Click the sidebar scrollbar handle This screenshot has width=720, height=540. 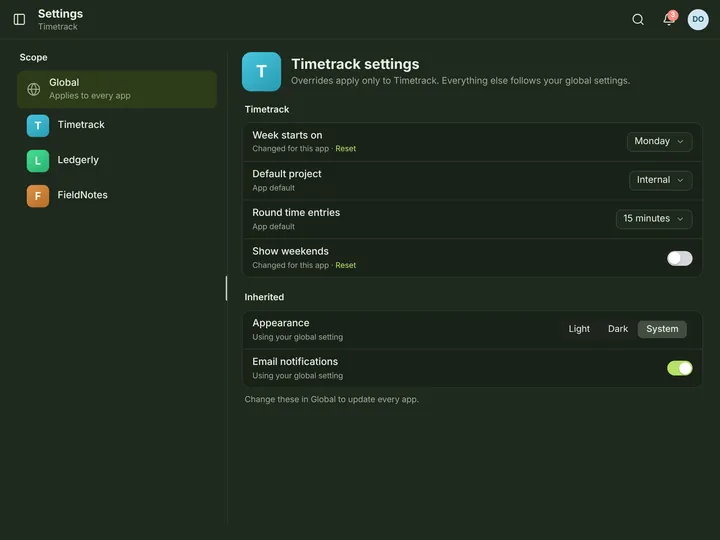pyautogui.click(x=226, y=288)
